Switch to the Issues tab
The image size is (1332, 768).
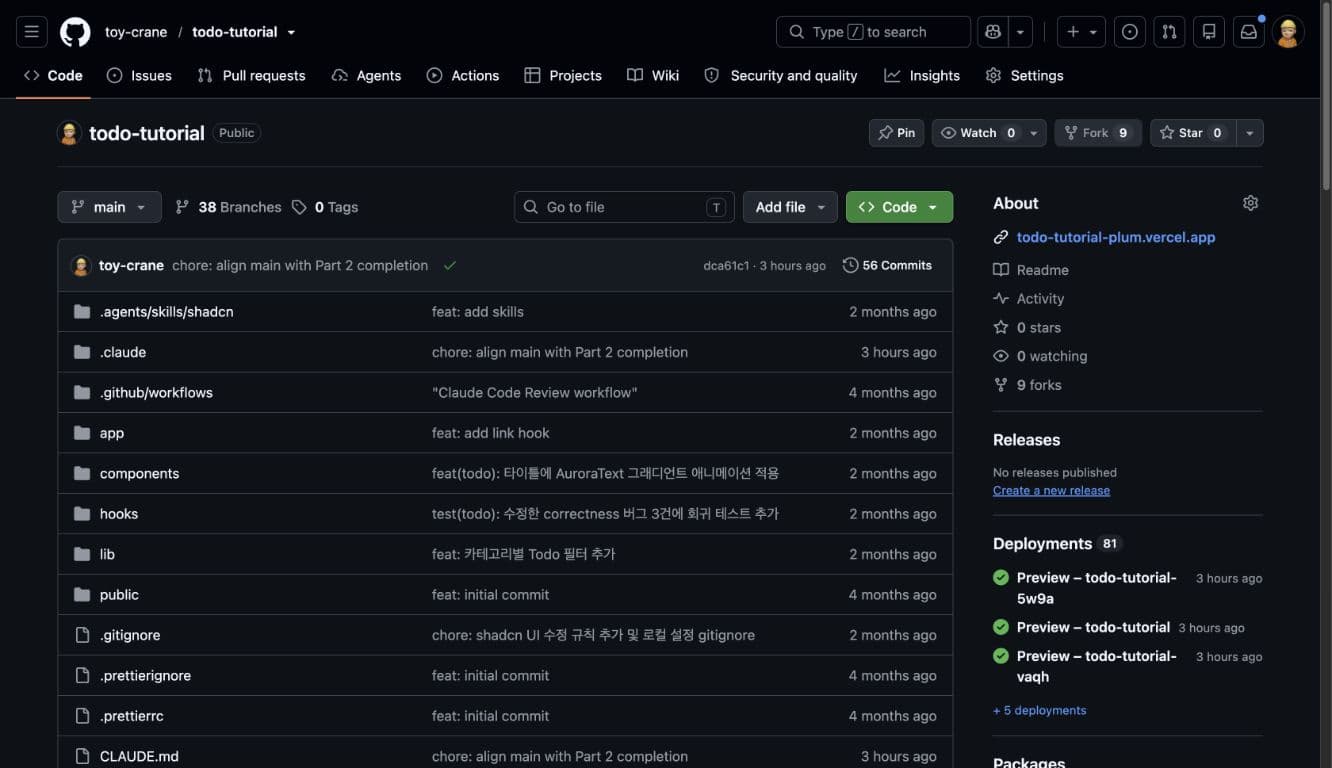coord(139,75)
